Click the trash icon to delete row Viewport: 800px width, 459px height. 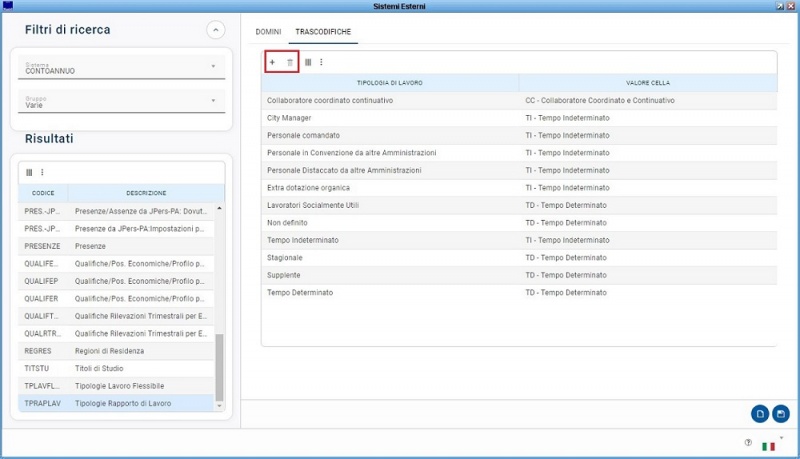[x=290, y=62]
